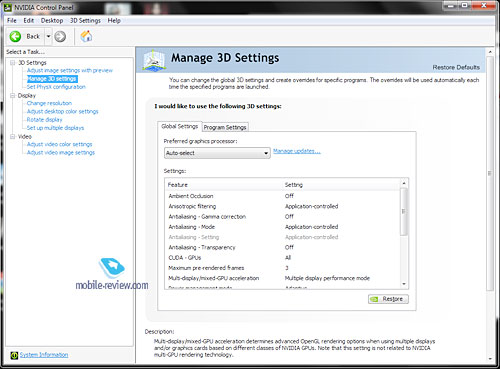Collapse the Display tree node
Viewport: 500px width, 369px height.
[x=13, y=96]
